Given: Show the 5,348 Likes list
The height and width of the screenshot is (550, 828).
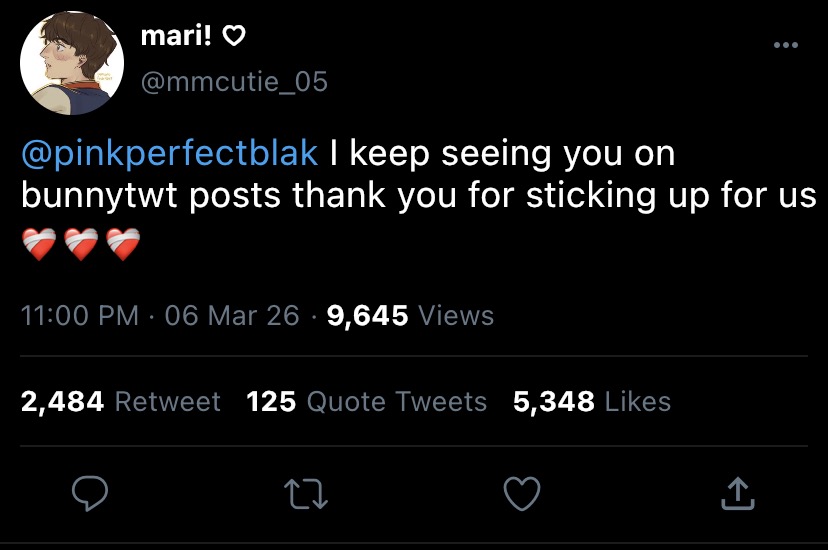Looking at the screenshot, I should 591,402.
